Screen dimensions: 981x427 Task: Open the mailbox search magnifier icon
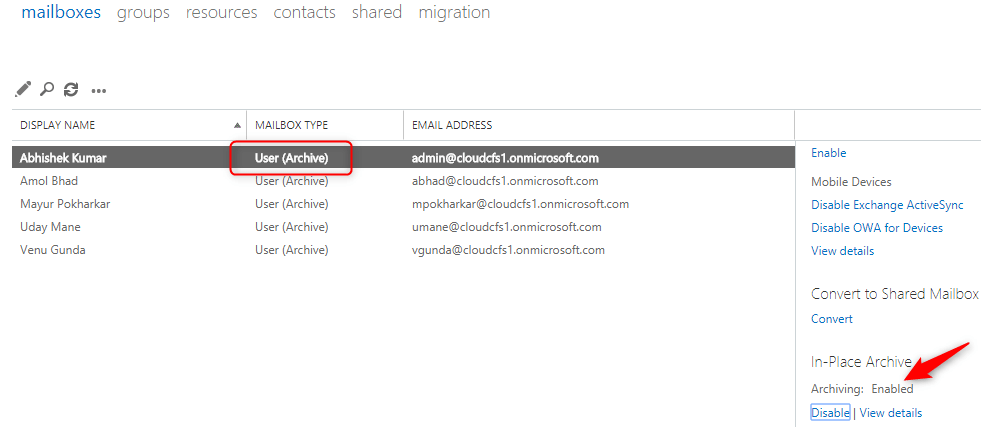pyautogui.click(x=46, y=89)
